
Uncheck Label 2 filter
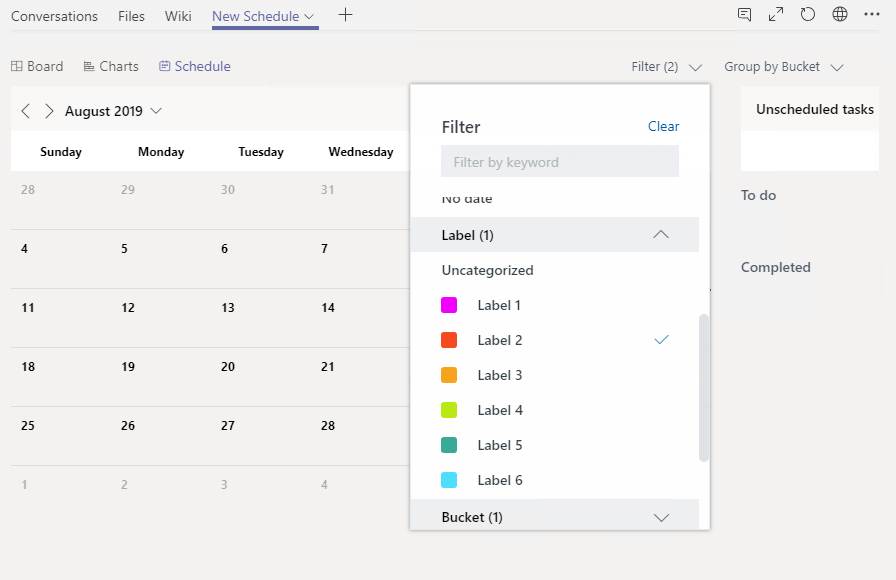pos(555,340)
